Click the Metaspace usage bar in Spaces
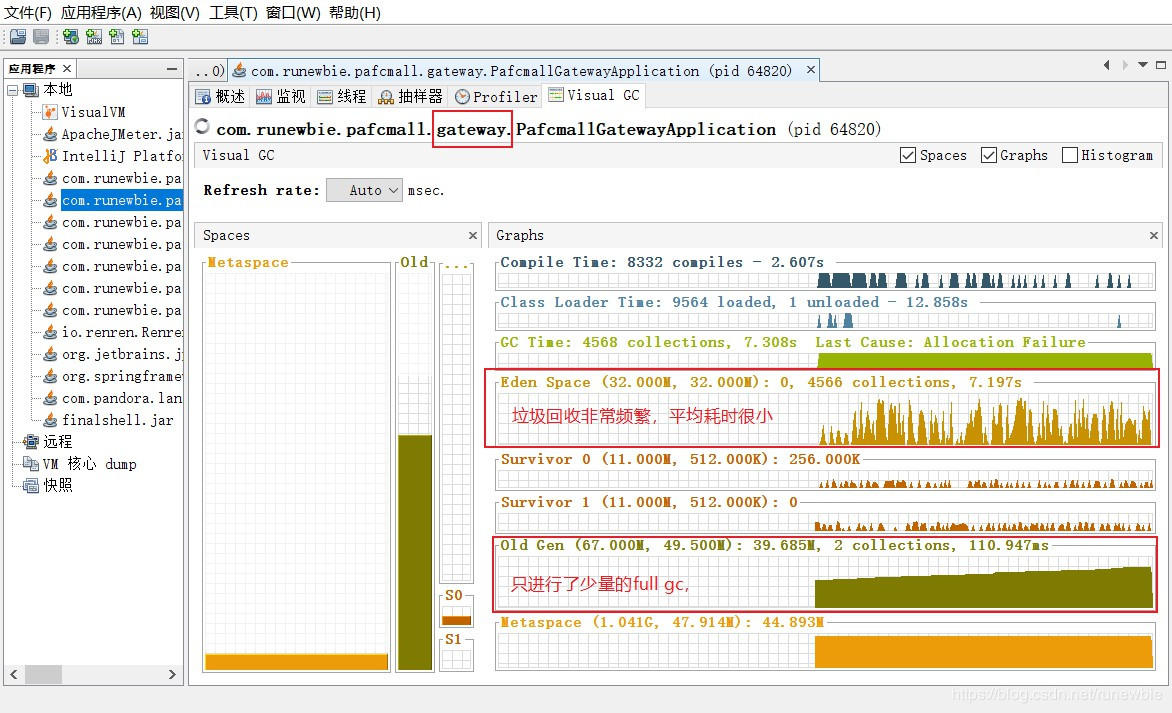This screenshot has width=1172, height=713. (x=297, y=661)
